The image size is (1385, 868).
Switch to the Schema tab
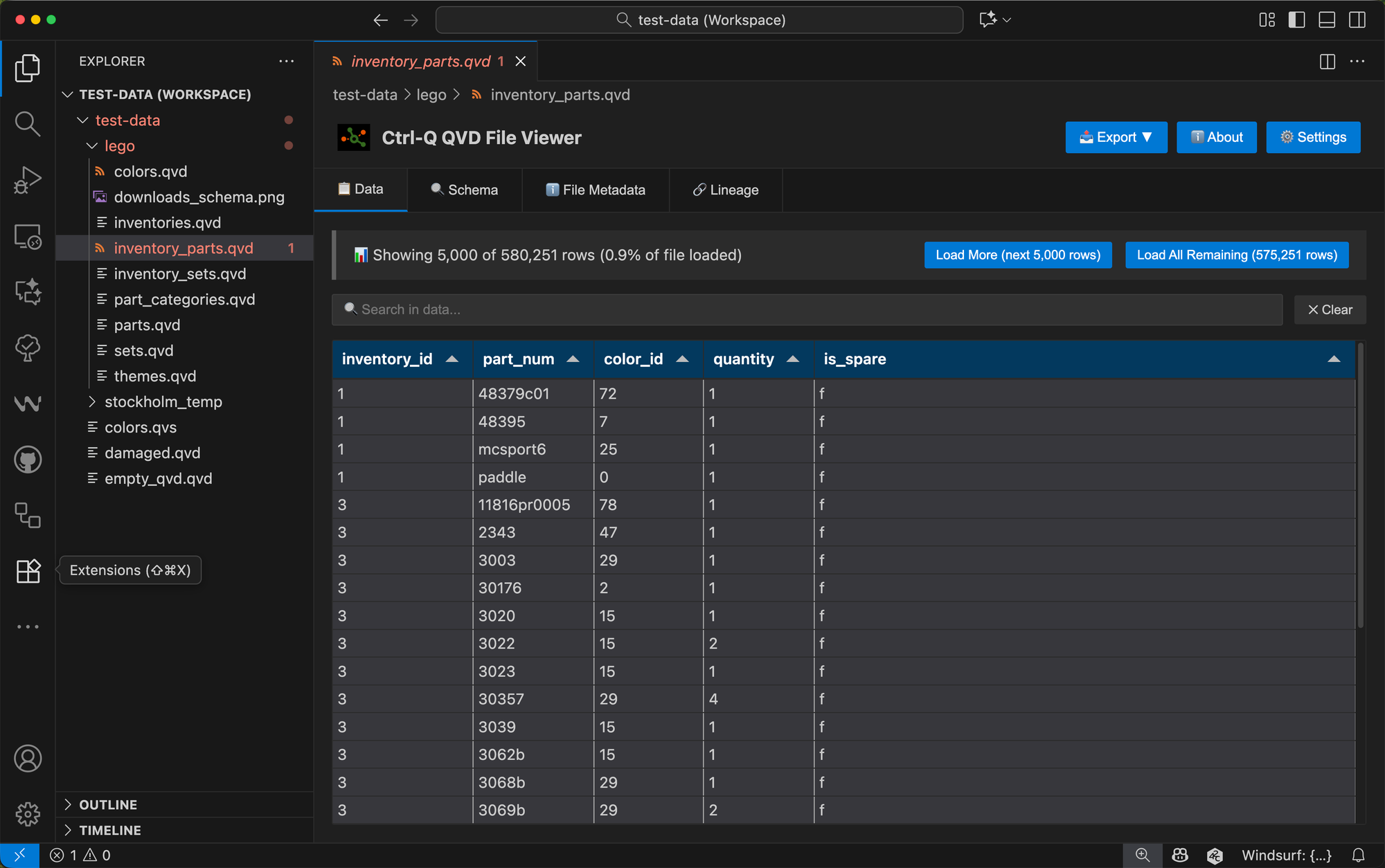[x=464, y=190]
